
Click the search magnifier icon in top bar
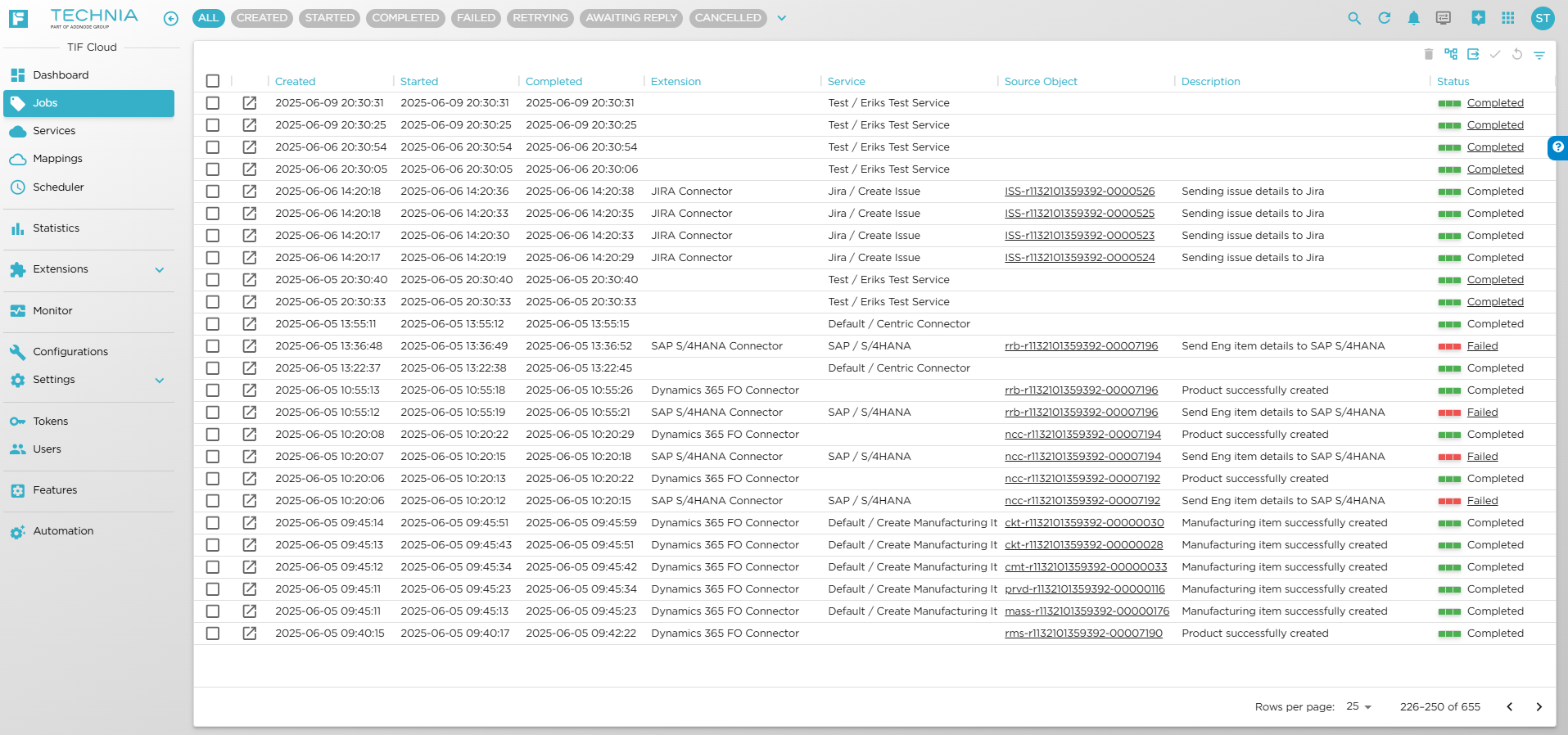click(1354, 18)
